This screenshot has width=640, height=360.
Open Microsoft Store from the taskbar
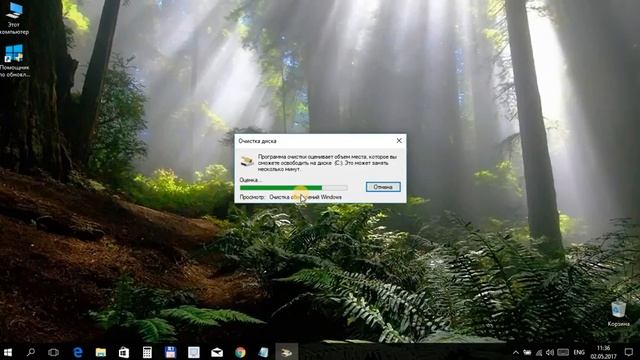coord(124,352)
